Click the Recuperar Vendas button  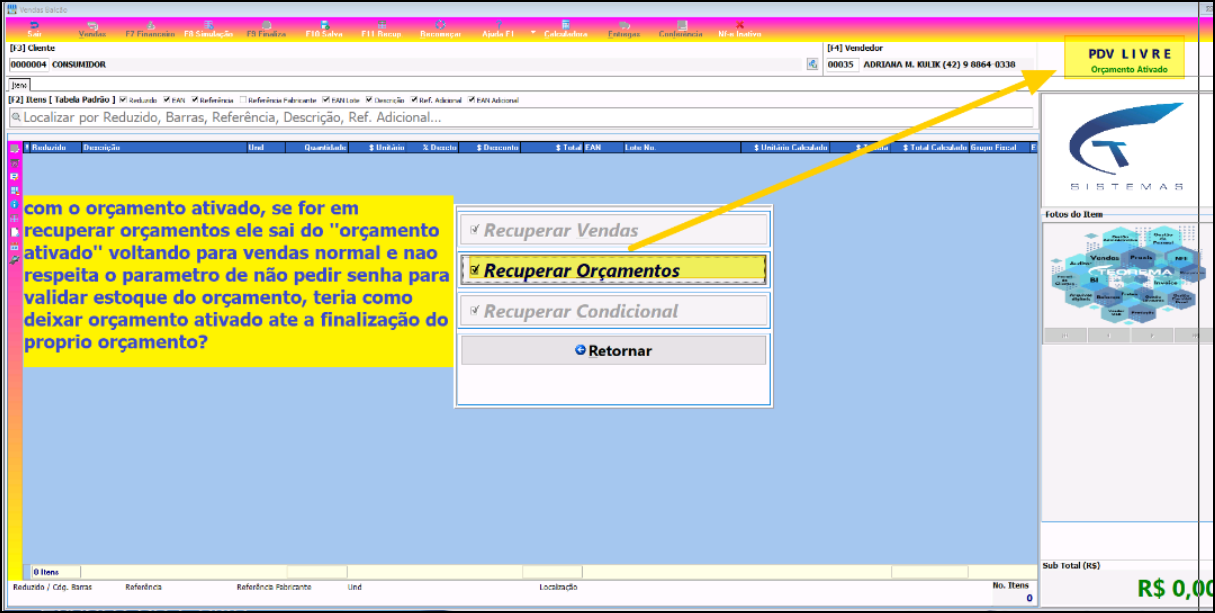click(614, 230)
